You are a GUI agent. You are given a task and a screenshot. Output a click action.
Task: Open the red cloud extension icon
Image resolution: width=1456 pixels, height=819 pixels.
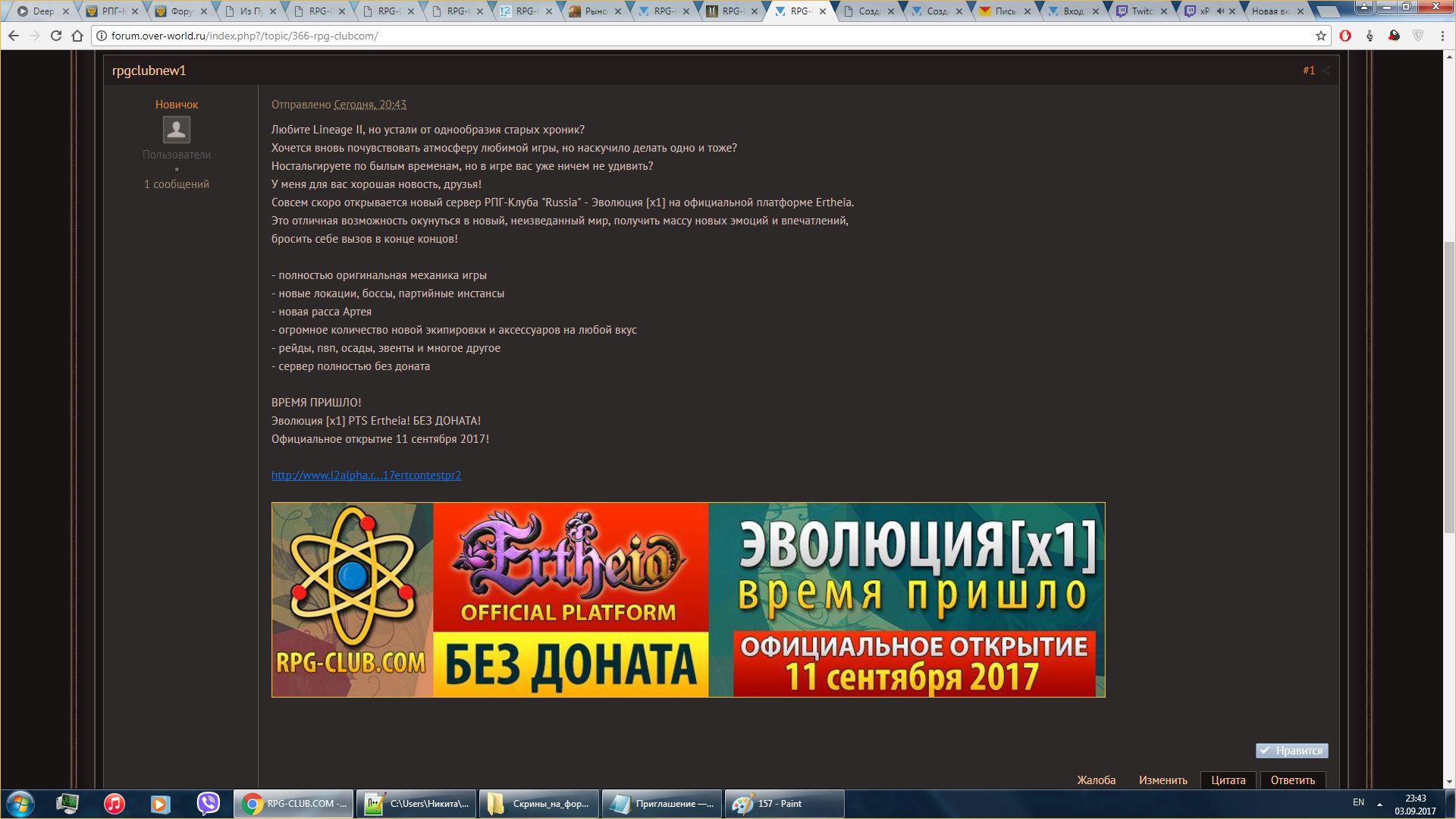pos(1394,36)
